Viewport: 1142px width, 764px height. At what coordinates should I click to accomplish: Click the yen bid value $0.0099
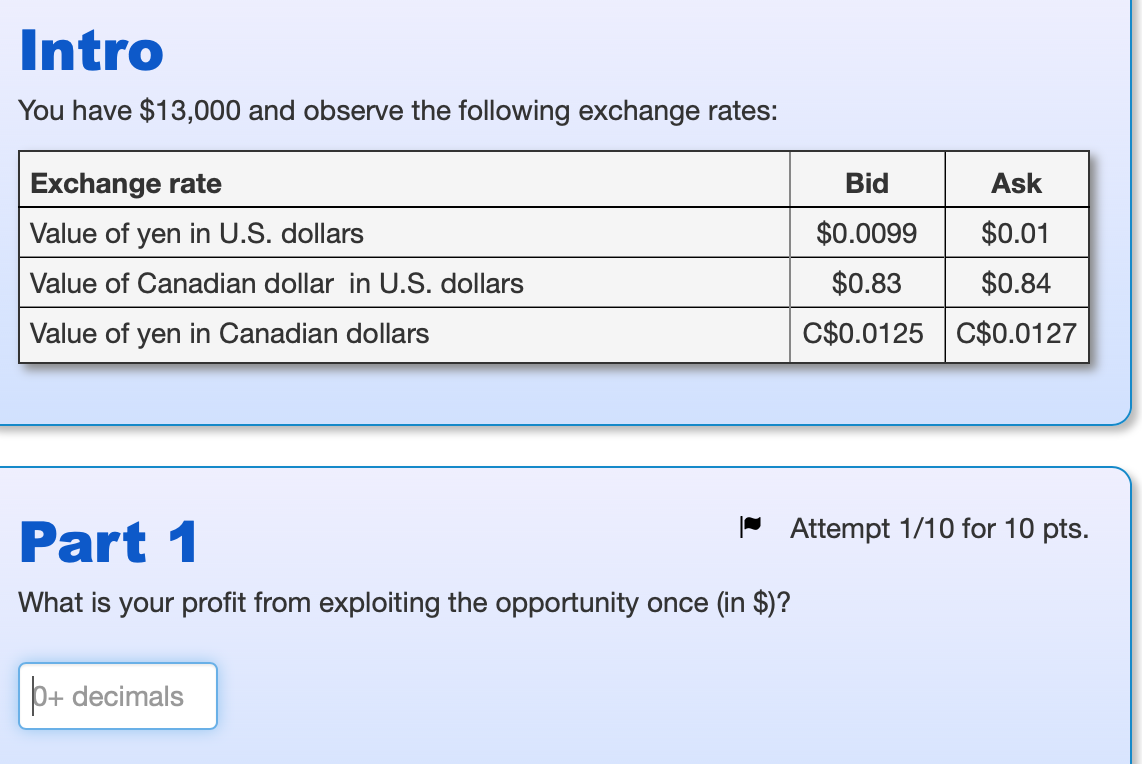coord(867,233)
